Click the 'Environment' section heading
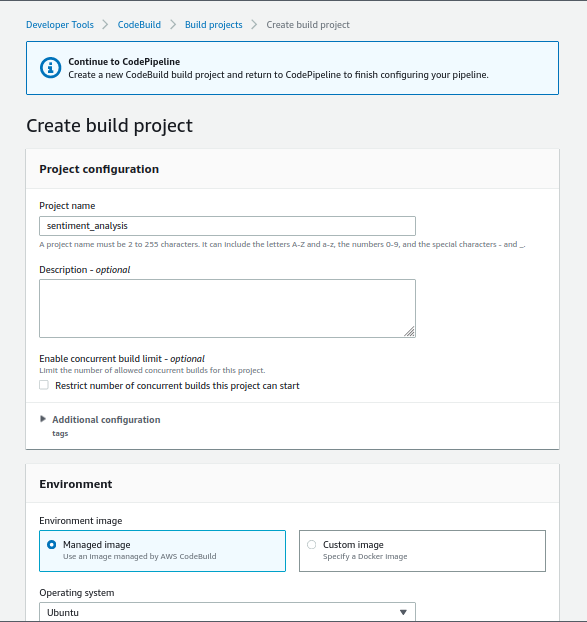Image resolution: width=587 pixels, height=622 pixels. click(76, 484)
